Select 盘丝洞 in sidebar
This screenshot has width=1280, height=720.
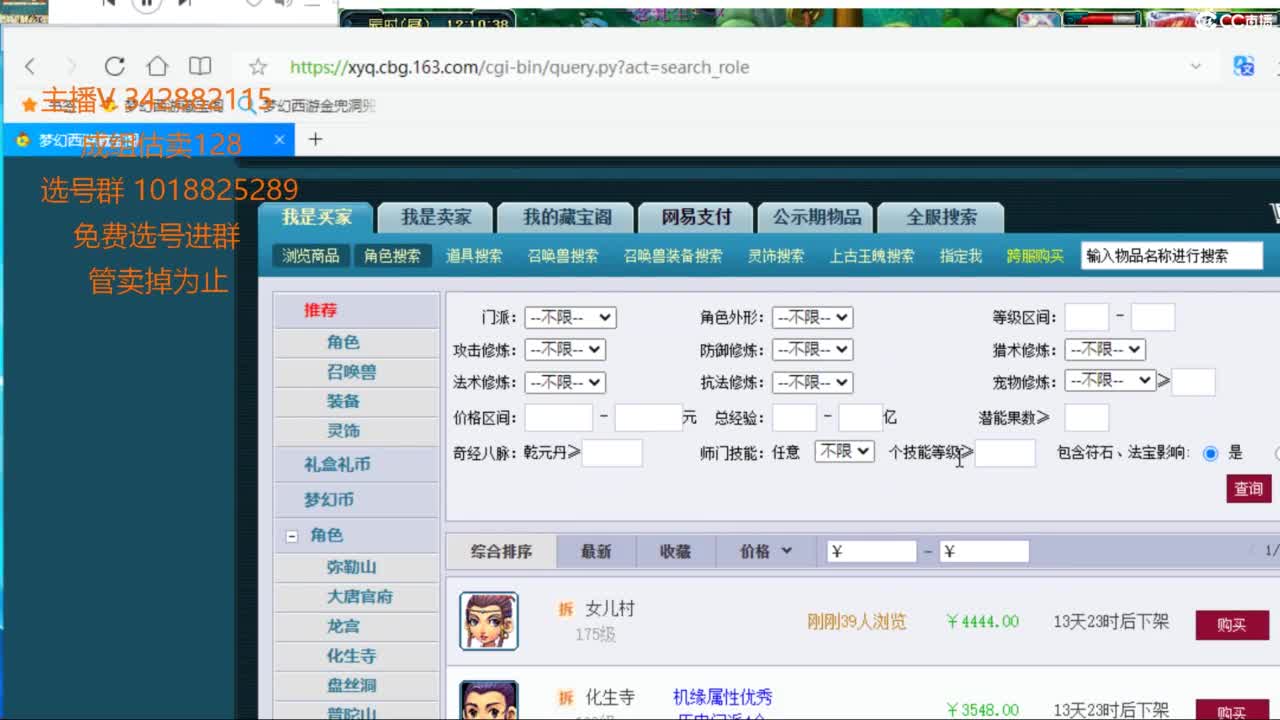point(352,685)
